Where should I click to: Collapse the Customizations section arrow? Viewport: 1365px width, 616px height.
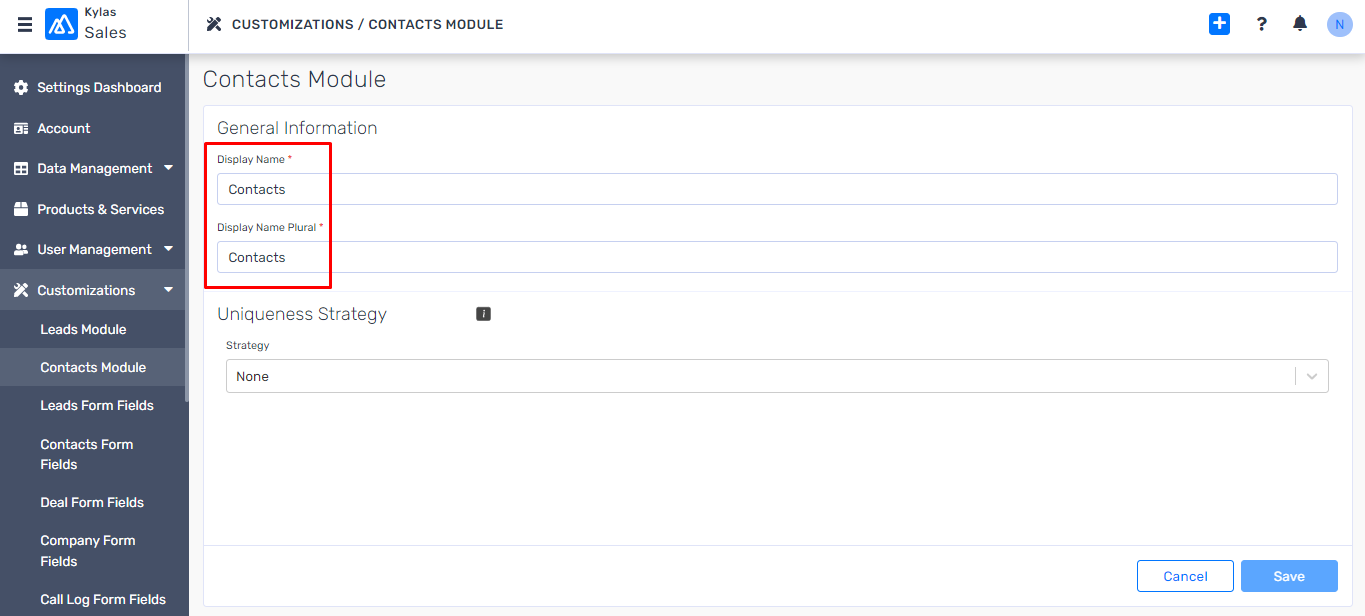(x=168, y=290)
